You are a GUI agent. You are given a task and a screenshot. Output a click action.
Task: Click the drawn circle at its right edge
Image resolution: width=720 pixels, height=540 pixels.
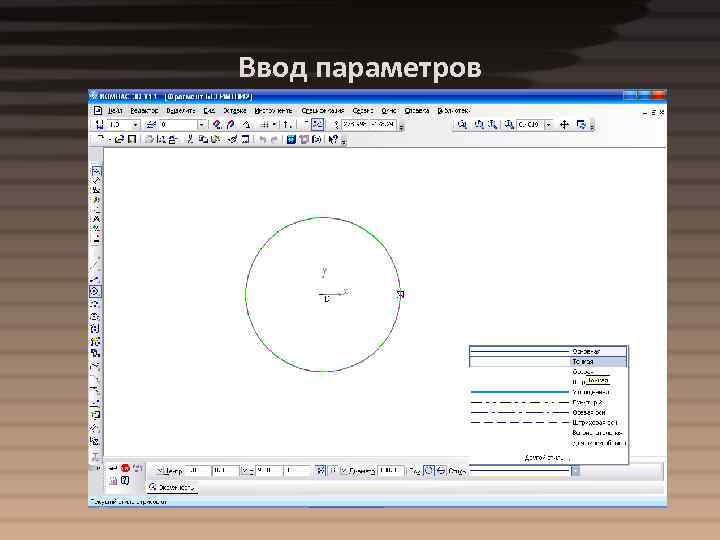(399, 294)
